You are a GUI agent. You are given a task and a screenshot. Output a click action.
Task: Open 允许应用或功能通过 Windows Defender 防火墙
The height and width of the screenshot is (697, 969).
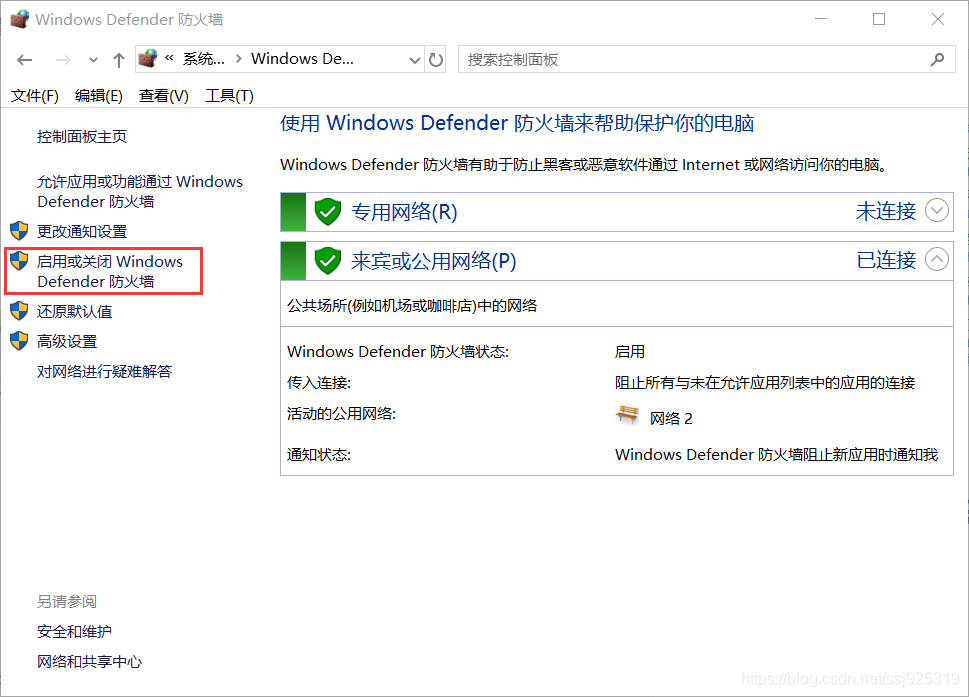click(x=140, y=192)
